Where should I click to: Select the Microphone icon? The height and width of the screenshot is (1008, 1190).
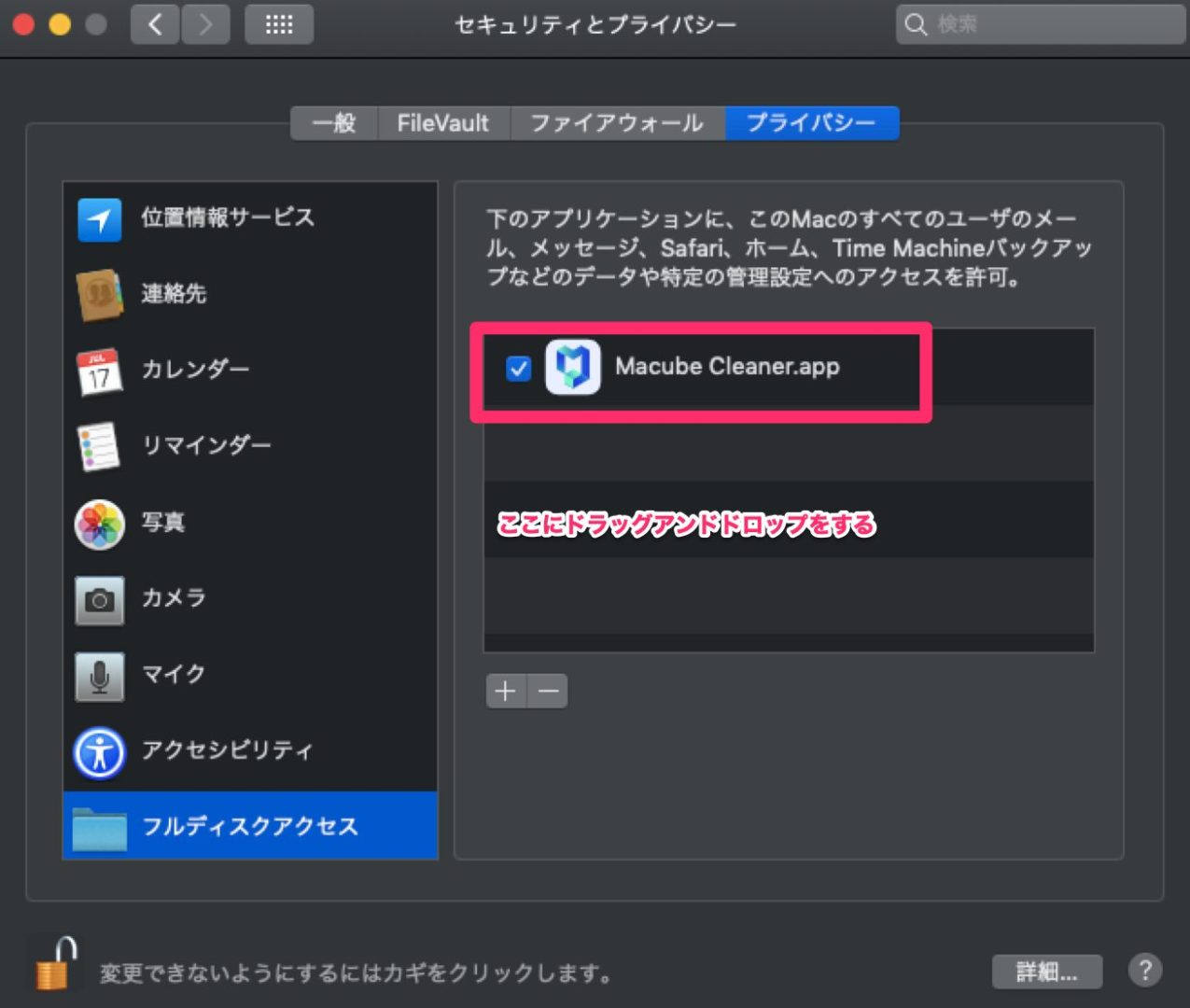(99, 675)
